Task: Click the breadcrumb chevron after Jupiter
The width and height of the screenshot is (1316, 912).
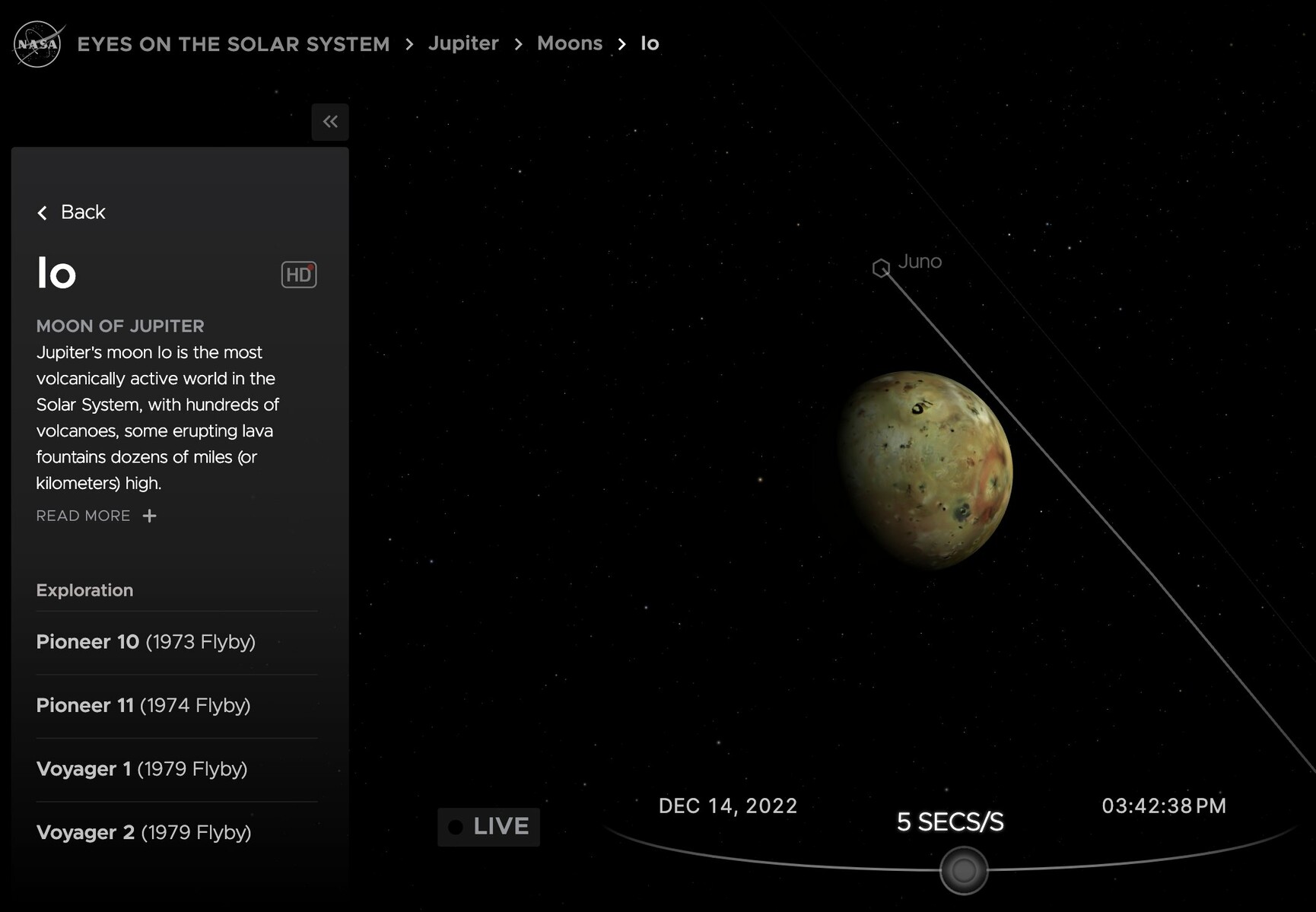Action: click(518, 44)
